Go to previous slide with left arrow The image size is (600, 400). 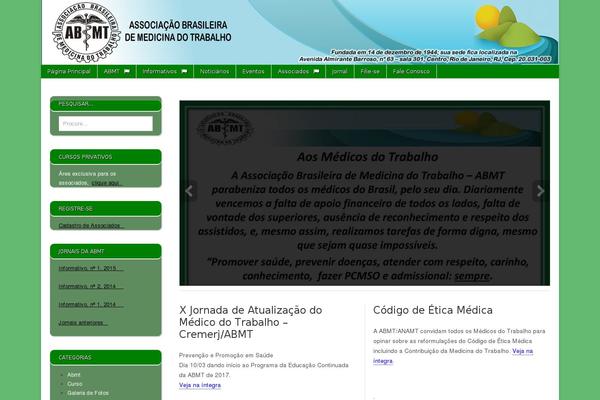click(189, 191)
